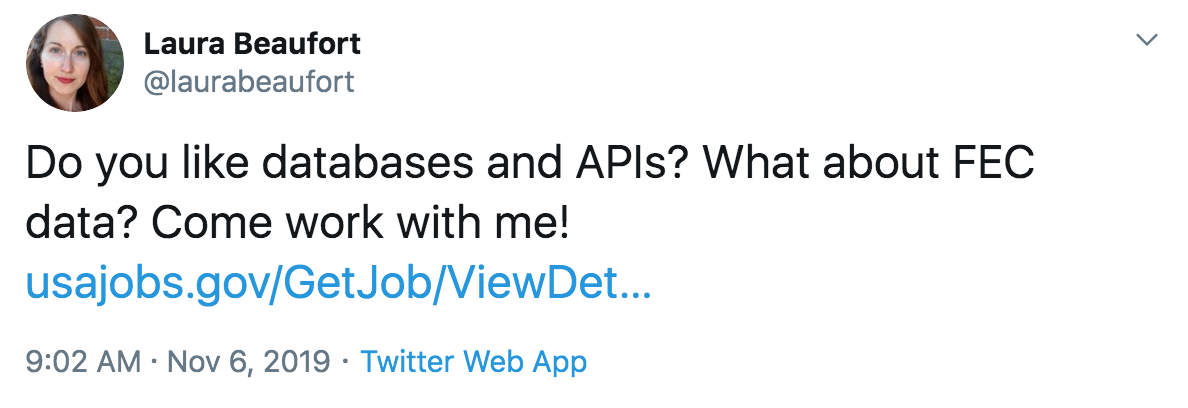Screen dimensions: 1188x408
Task: Show more actions via the top-right caret
Action: [1148, 39]
